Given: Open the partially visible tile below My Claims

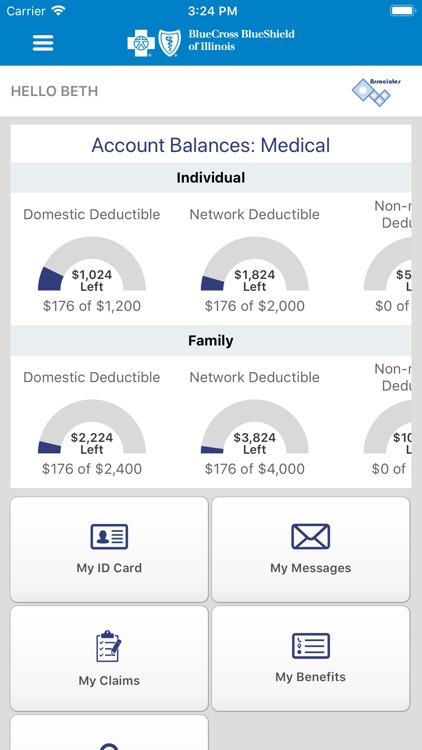Looking at the screenshot, I should [109, 732].
